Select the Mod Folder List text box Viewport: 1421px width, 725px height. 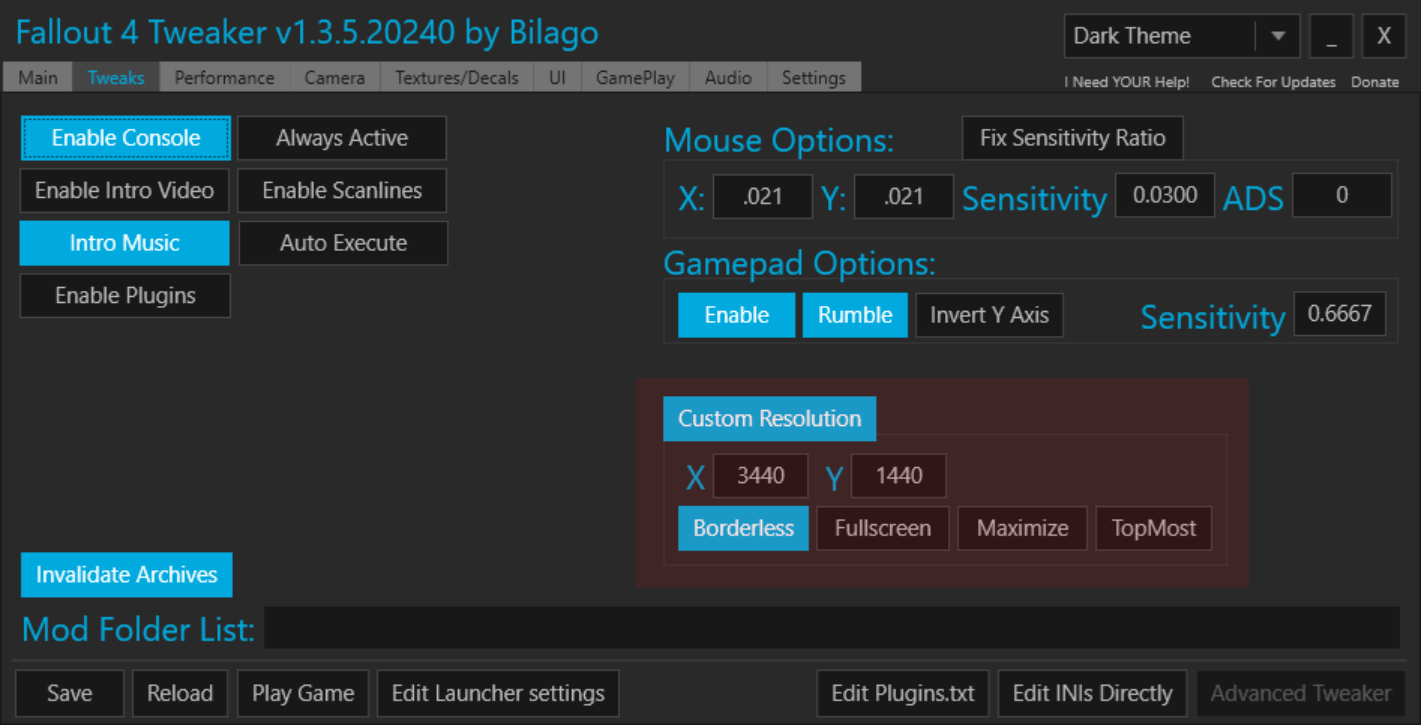[x=832, y=628]
